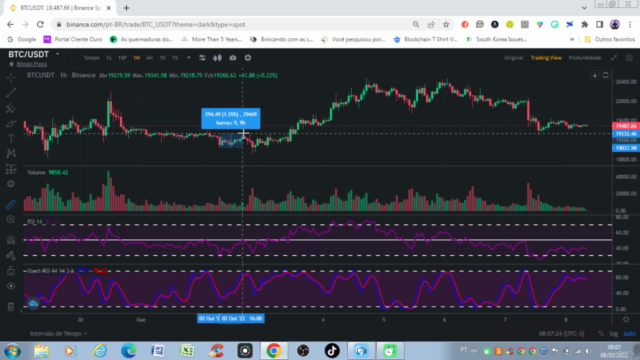This screenshot has height=360, width=640.
Task: Open the Chrome extensions puzzle icon
Action: click(x=584, y=24)
